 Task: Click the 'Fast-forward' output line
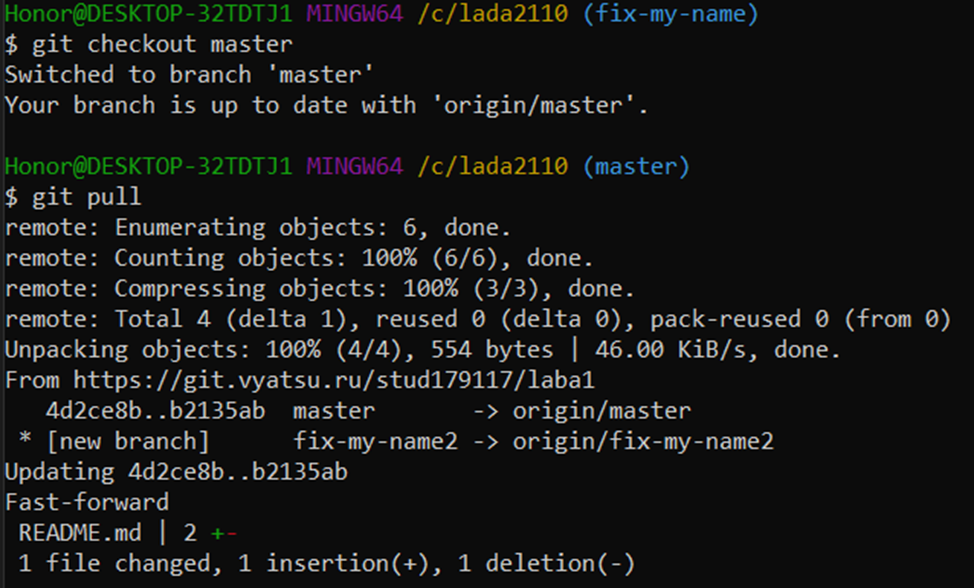[x=87, y=502]
